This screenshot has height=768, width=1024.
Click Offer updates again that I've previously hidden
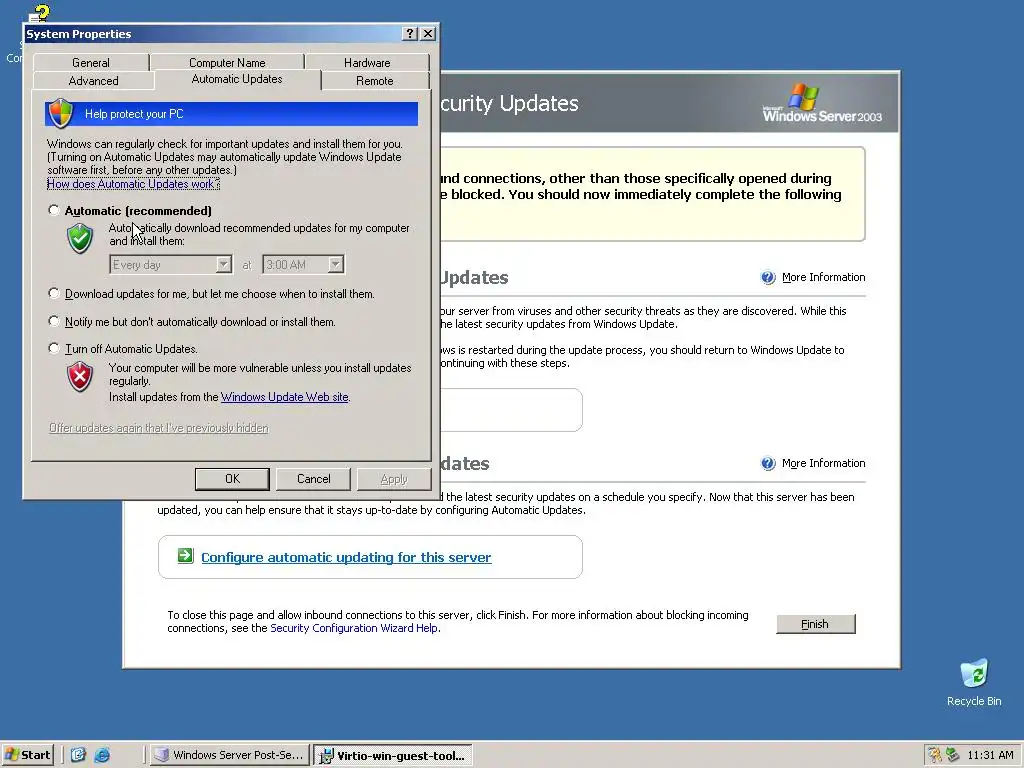pos(159,428)
